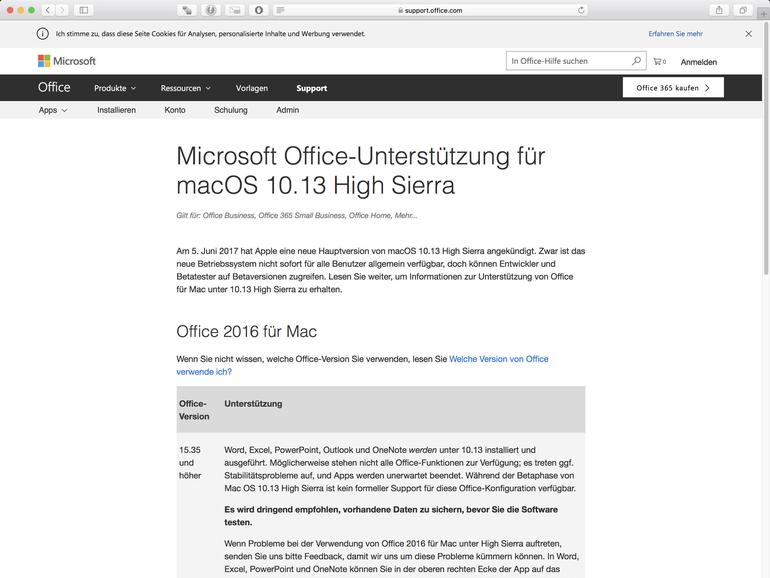
Task: Expand the Apps dropdown
Action: (x=53, y=110)
